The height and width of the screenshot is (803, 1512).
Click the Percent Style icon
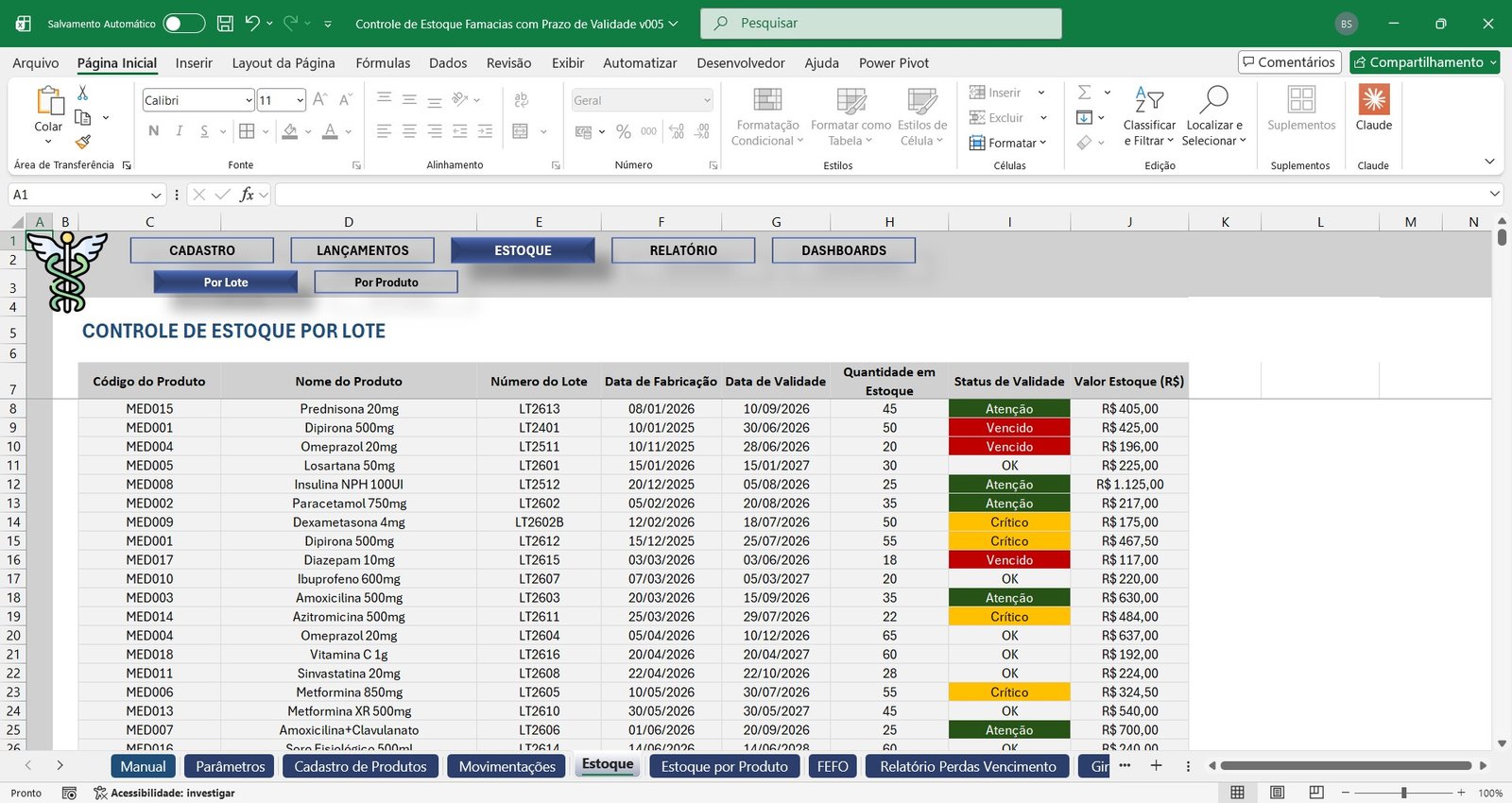(624, 131)
